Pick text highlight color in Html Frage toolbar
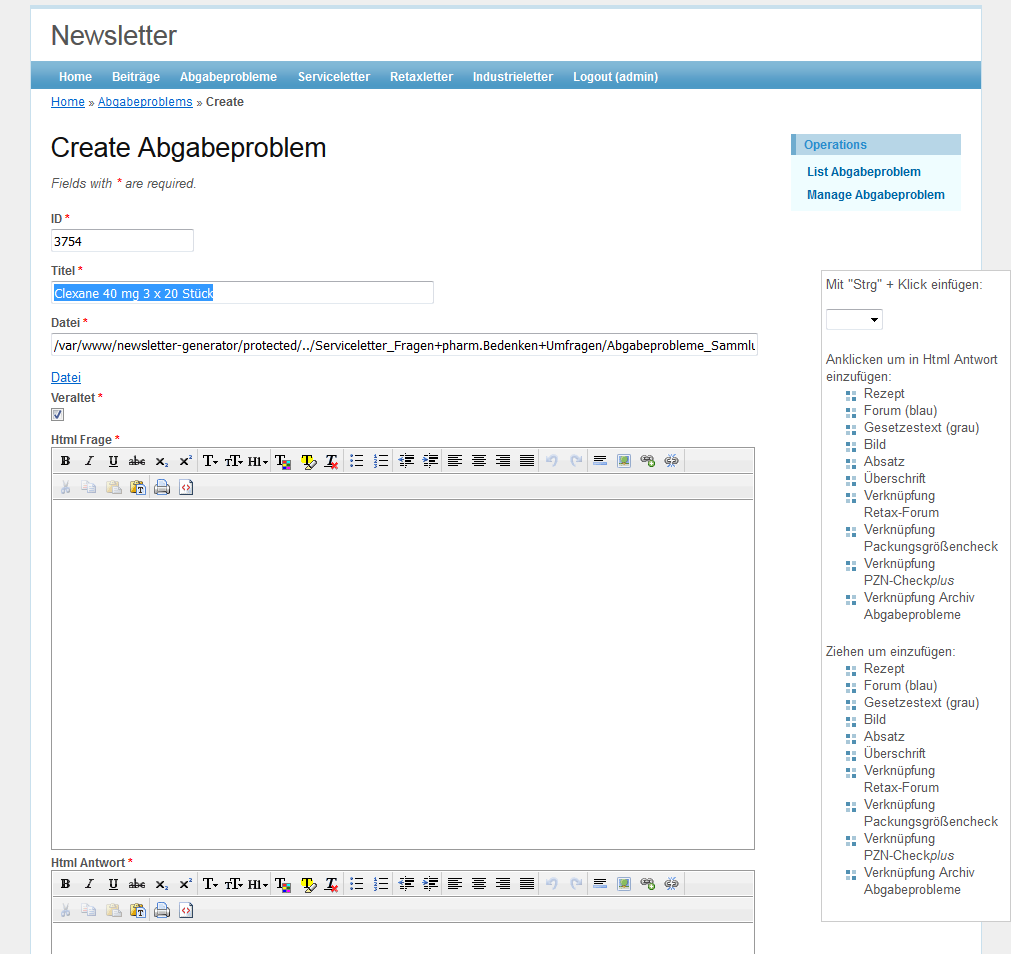The width and height of the screenshot is (1011, 954). 308,461
